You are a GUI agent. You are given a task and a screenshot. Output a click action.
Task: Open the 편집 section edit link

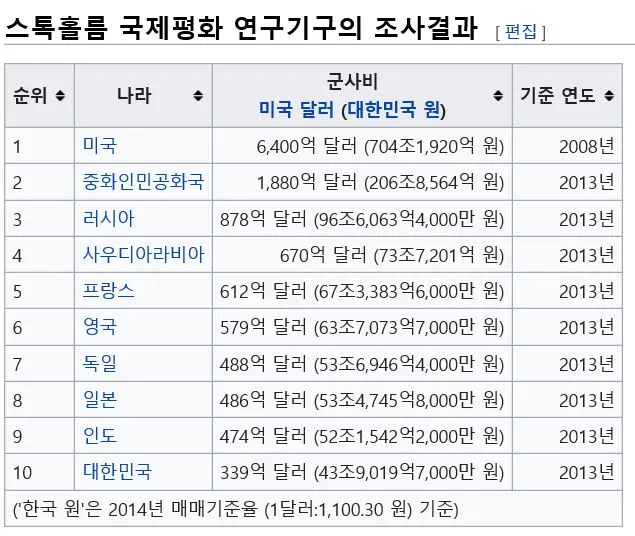click(521, 32)
